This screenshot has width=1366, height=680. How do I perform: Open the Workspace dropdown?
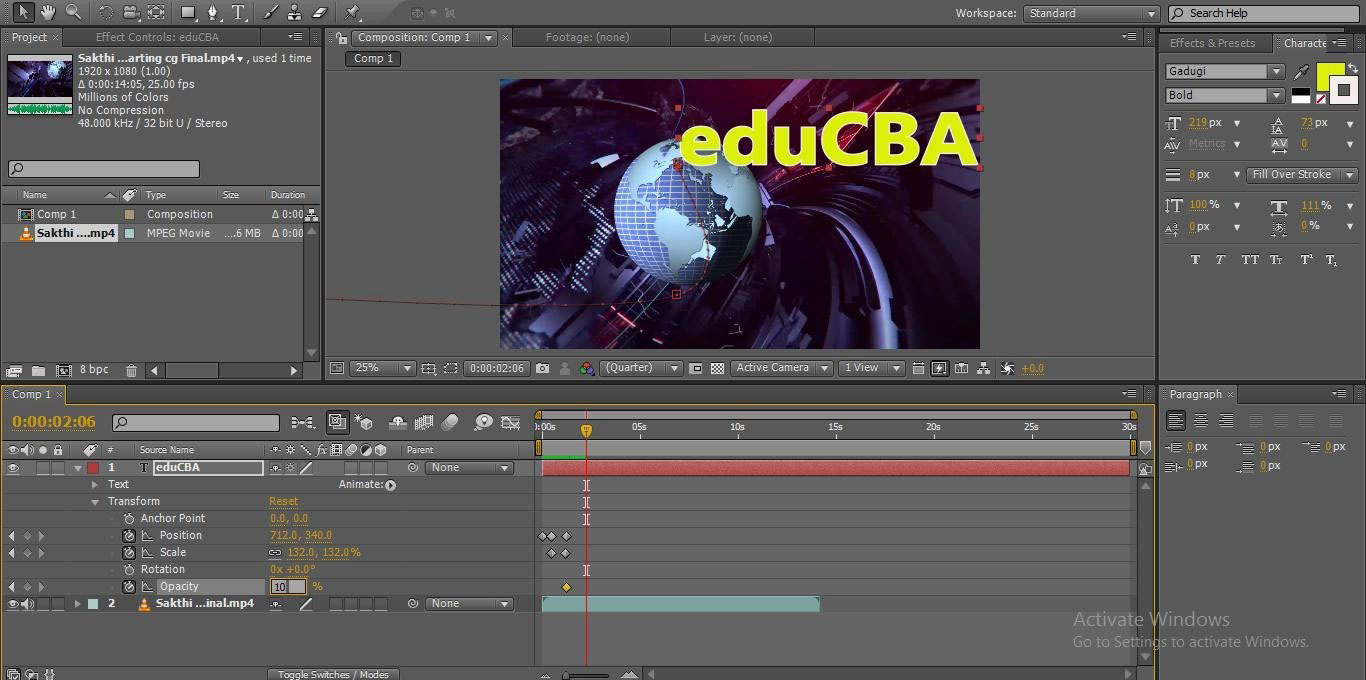(1091, 13)
